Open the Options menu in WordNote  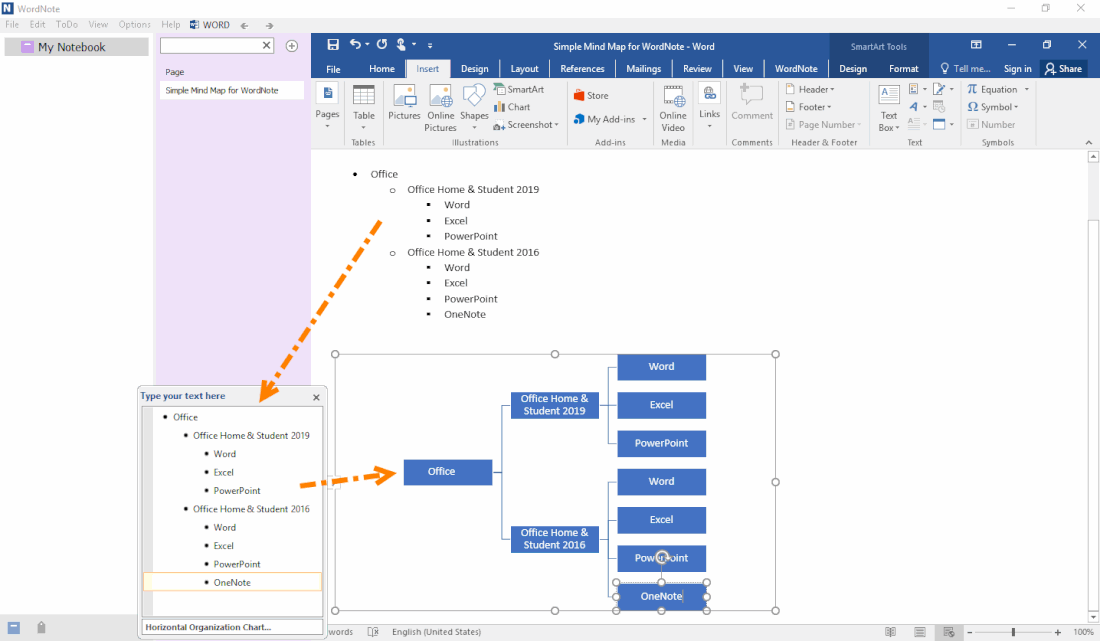(134, 25)
